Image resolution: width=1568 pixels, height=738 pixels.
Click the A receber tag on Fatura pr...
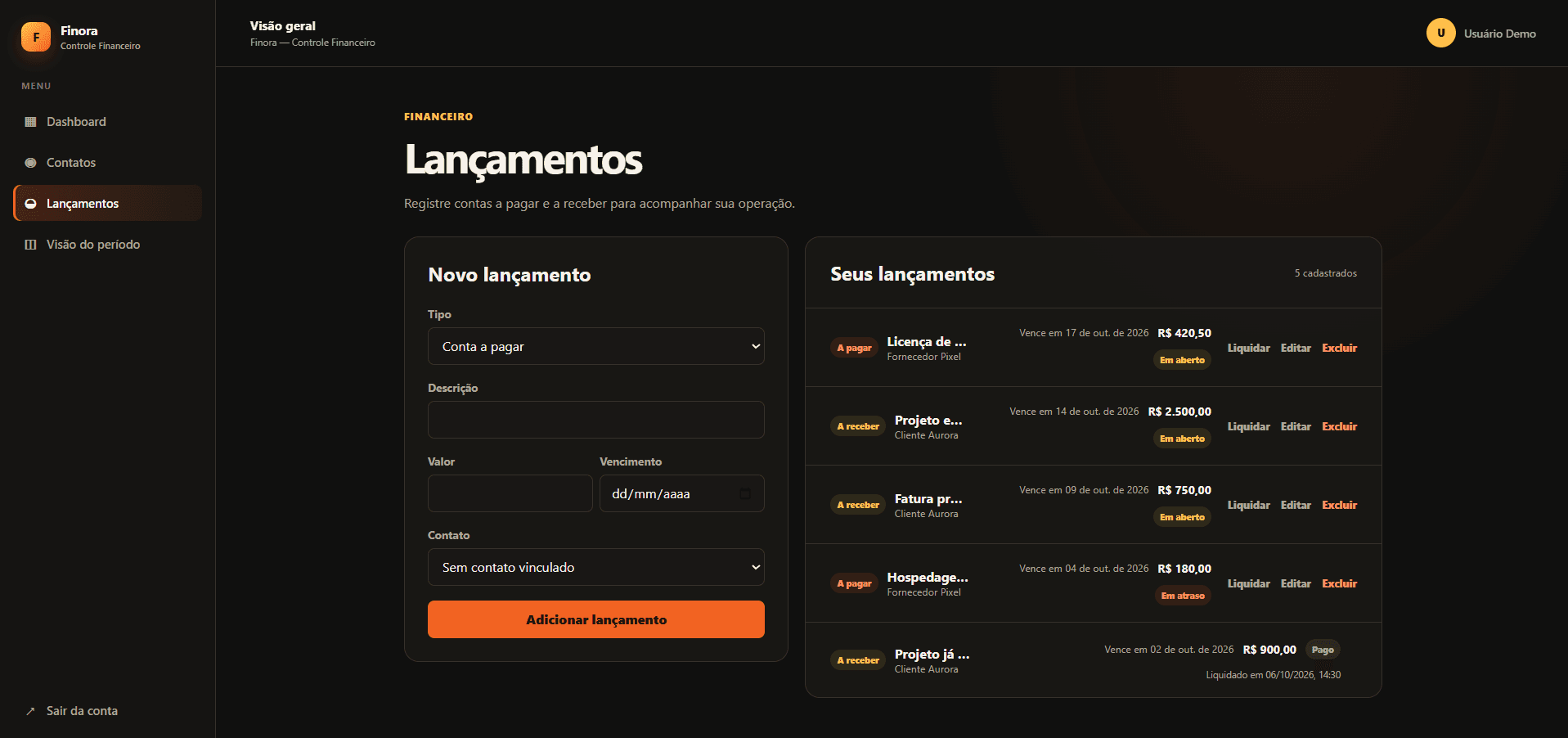[858, 505]
